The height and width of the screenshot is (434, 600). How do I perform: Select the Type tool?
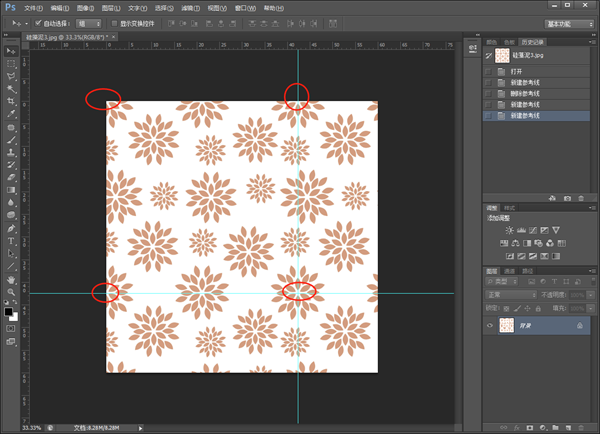(x=11, y=241)
